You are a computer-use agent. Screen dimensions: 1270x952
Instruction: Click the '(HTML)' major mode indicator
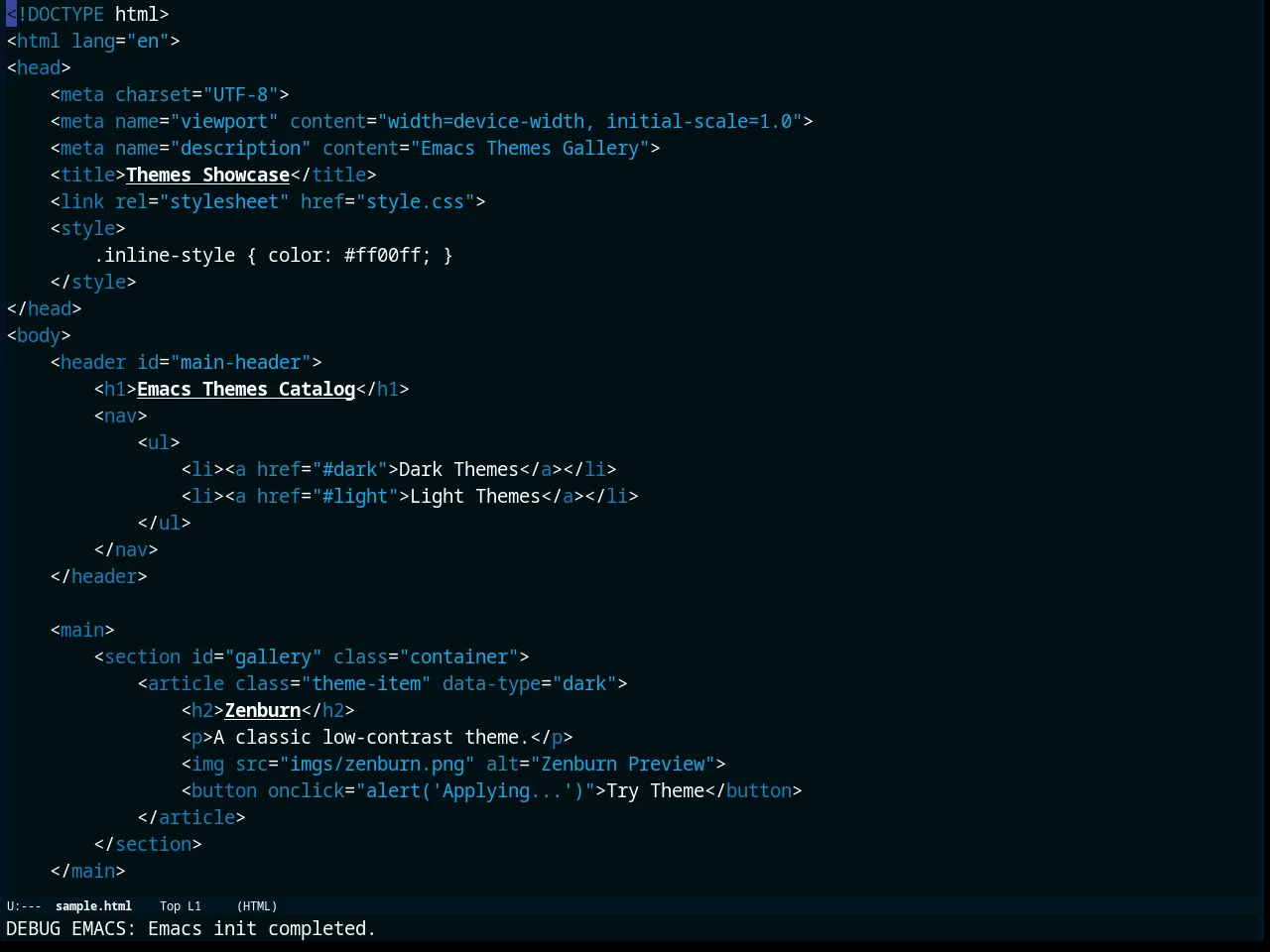(257, 906)
